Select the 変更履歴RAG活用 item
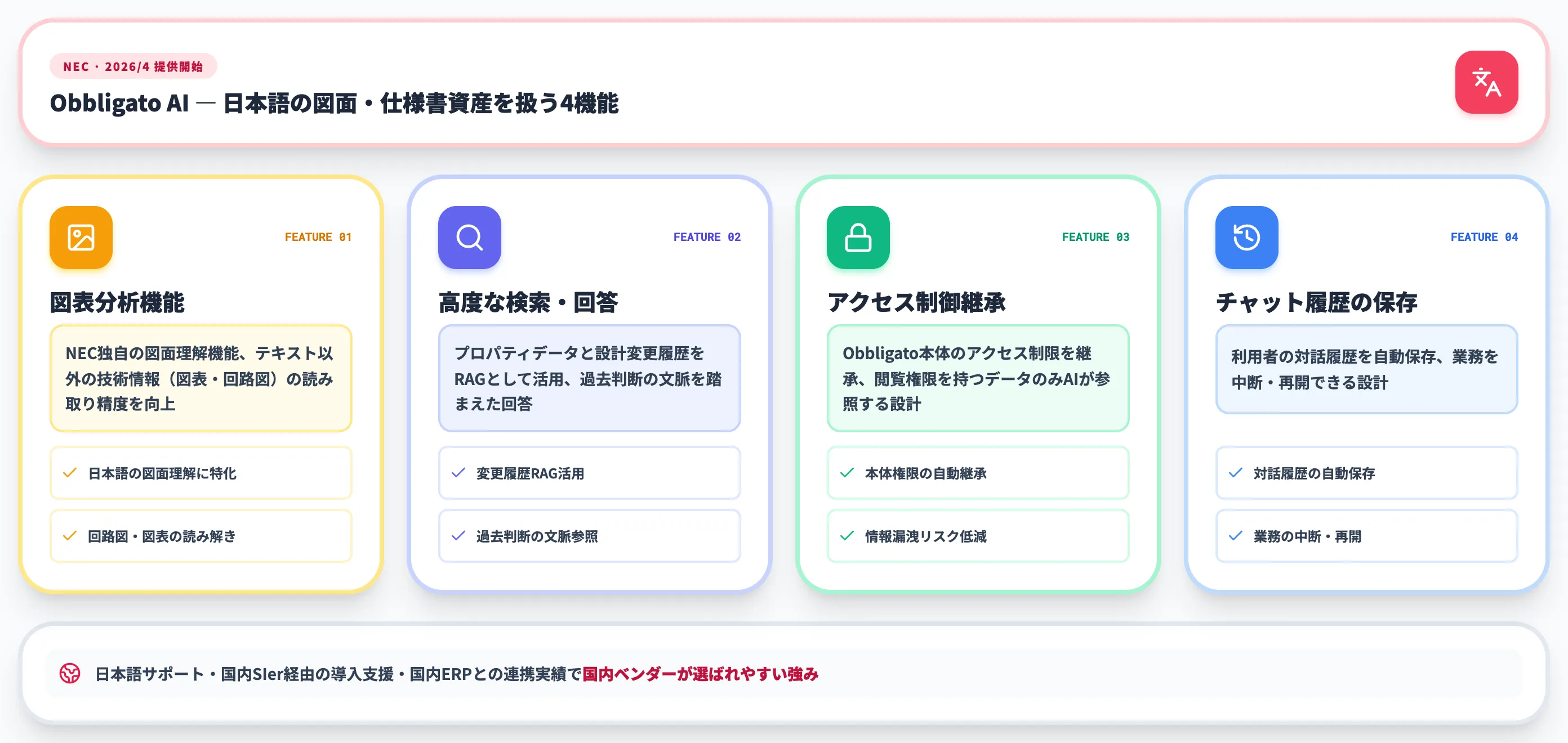This screenshot has width=1568, height=743. (589, 473)
